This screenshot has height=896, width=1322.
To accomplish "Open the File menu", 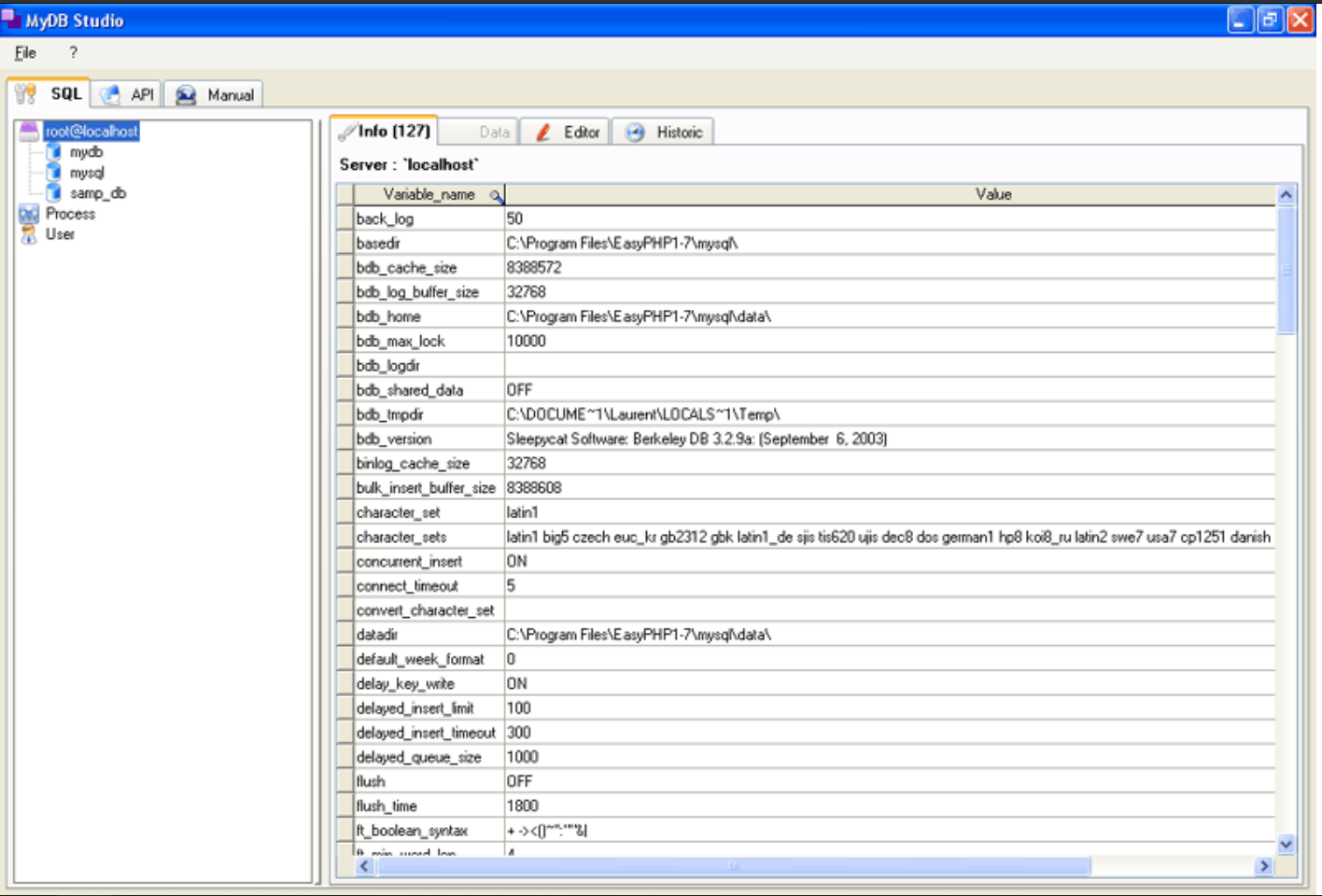I will [25, 53].
